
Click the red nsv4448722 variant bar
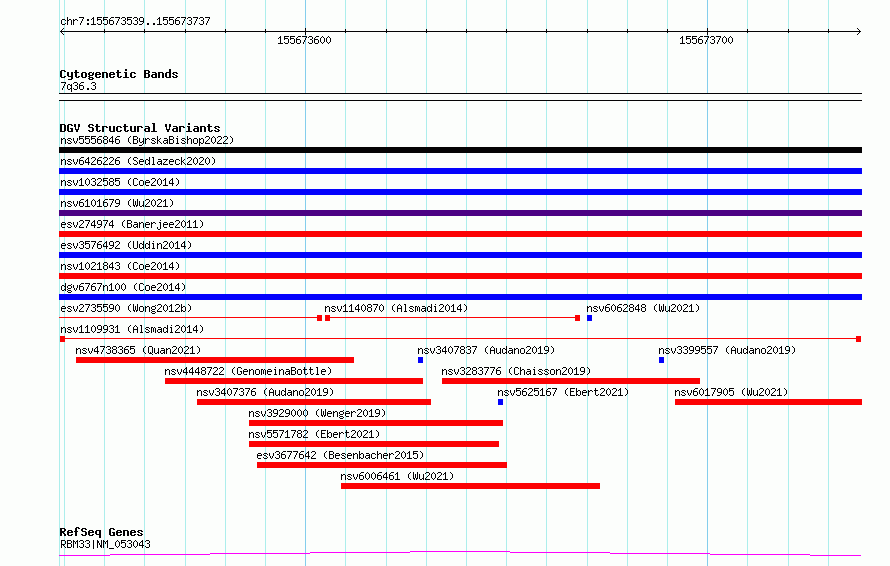click(294, 381)
